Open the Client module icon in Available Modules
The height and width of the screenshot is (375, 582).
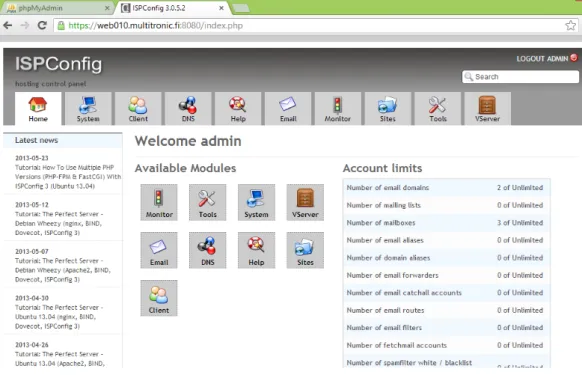(x=159, y=298)
